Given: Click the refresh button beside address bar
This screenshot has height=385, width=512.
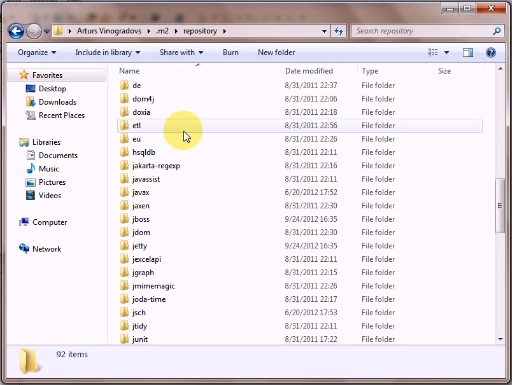Looking at the screenshot, I should [x=339, y=31].
